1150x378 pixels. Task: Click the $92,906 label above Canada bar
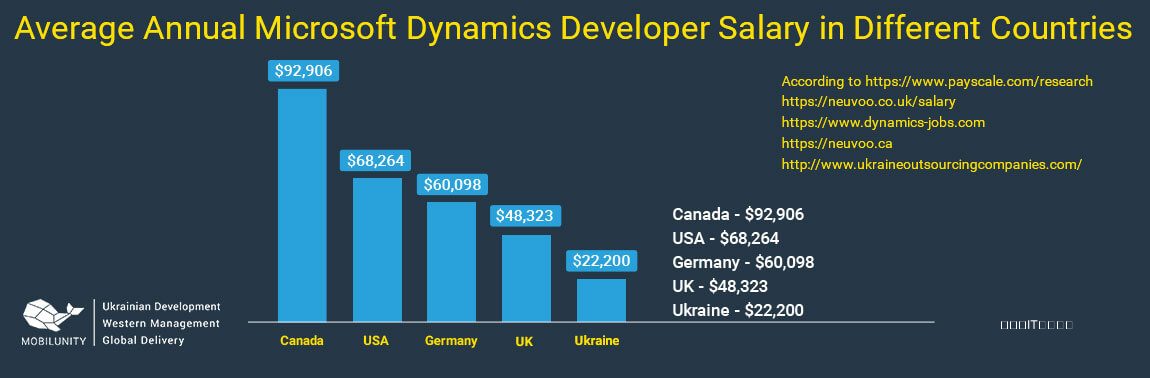point(303,70)
